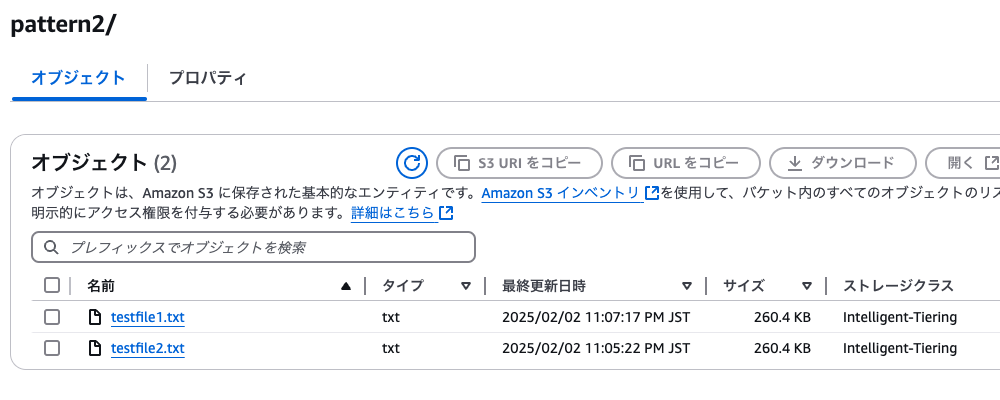Check the testfile2.txt row checkbox

click(x=52, y=348)
